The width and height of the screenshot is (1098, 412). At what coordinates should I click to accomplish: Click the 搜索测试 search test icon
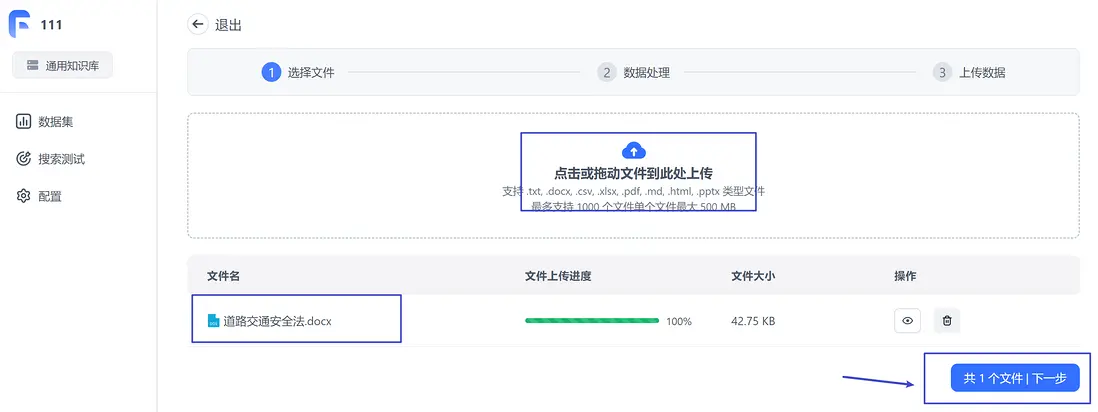[24, 159]
